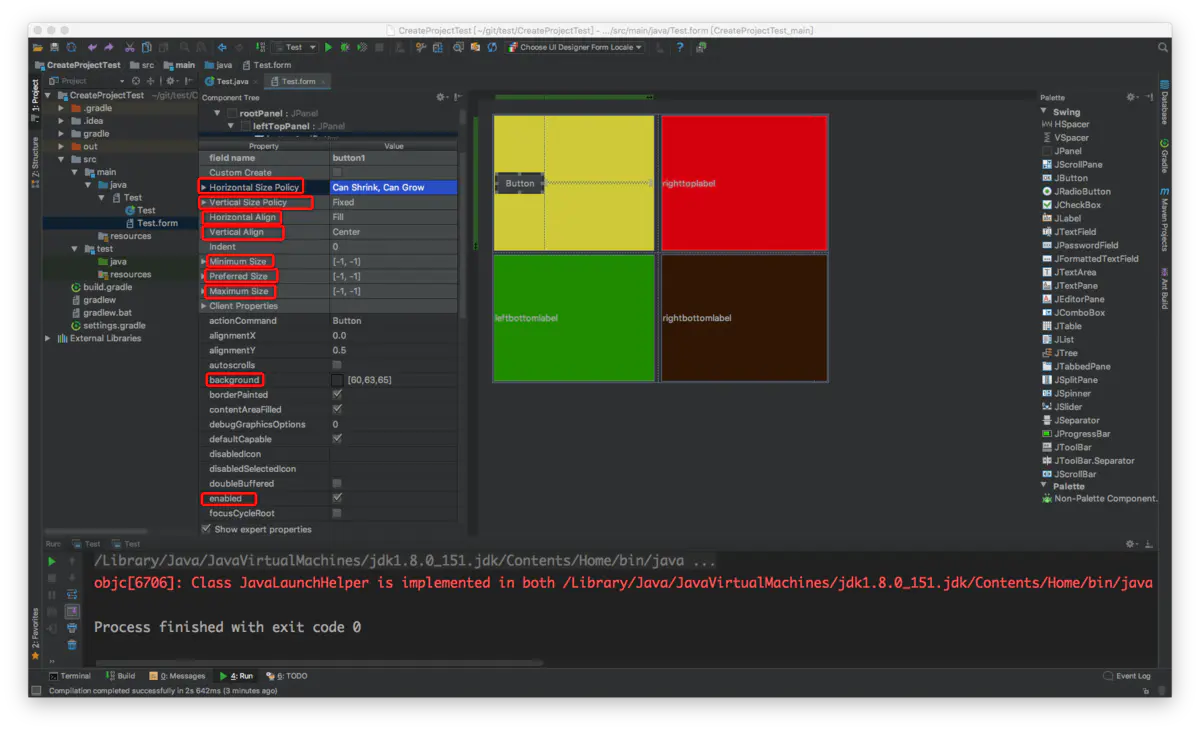Toggle the focusCycleRoot checkbox
Image resolution: width=1200 pixels, height=731 pixels.
coord(337,513)
